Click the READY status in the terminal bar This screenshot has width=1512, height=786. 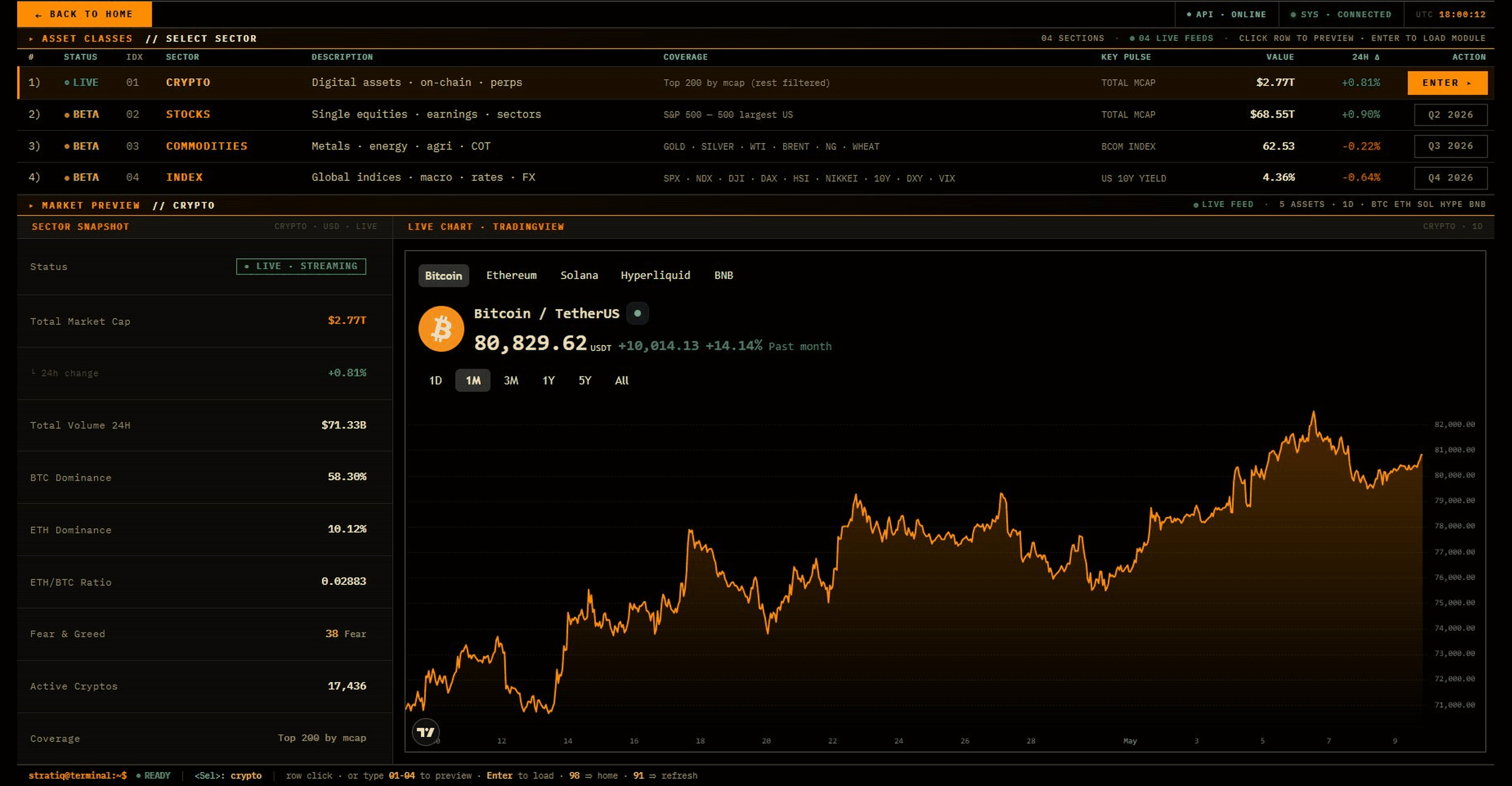click(x=153, y=775)
